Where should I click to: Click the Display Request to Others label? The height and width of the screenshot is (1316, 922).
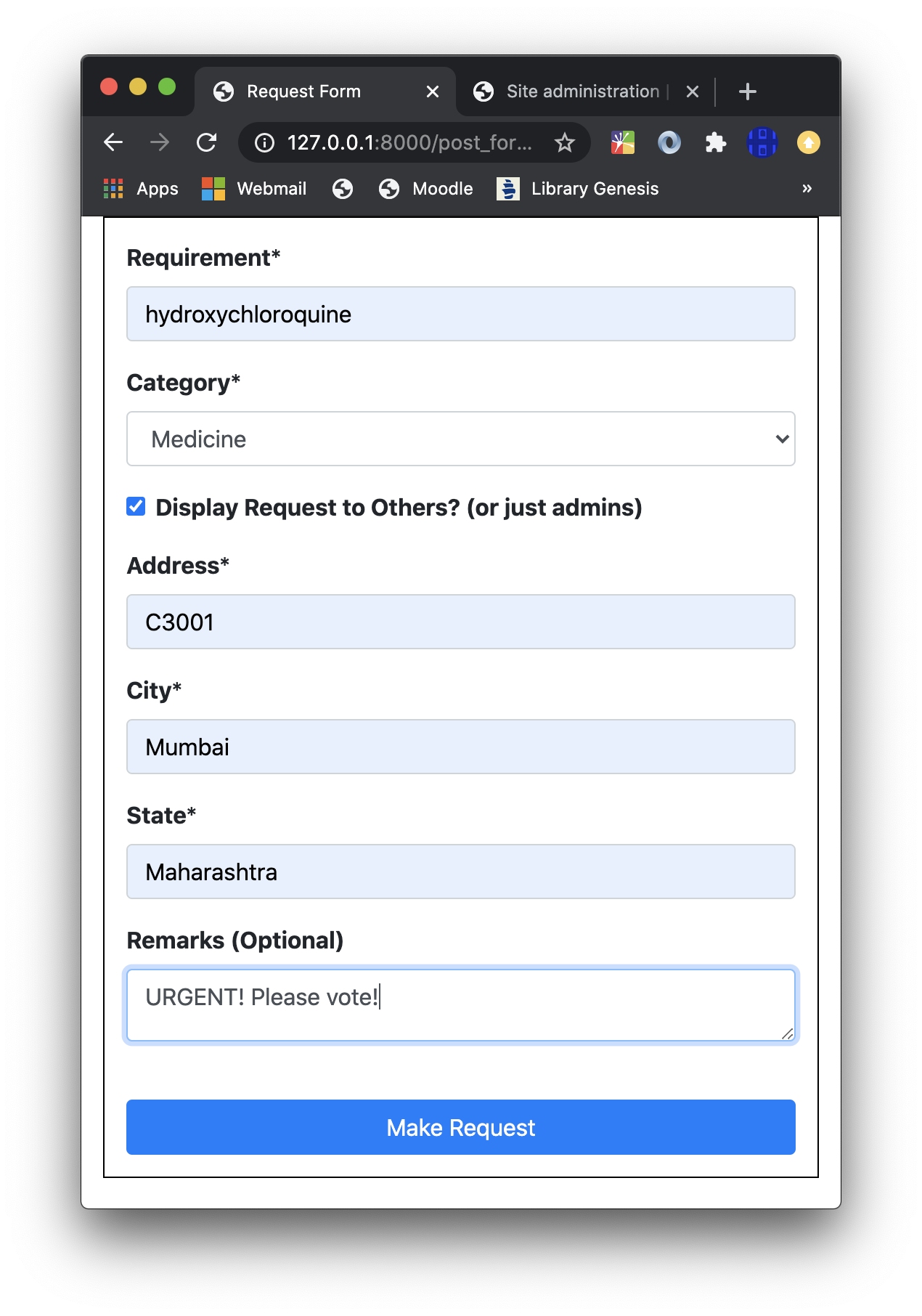click(399, 507)
